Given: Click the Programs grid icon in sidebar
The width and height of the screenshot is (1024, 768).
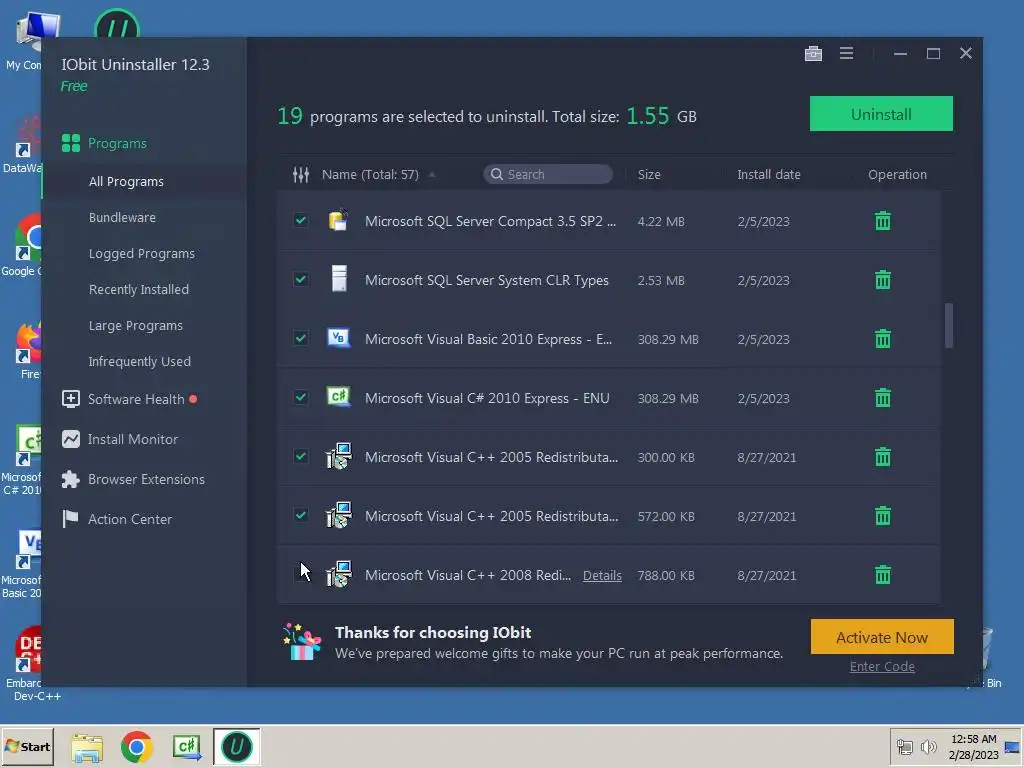Looking at the screenshot, I should point(71,143).
